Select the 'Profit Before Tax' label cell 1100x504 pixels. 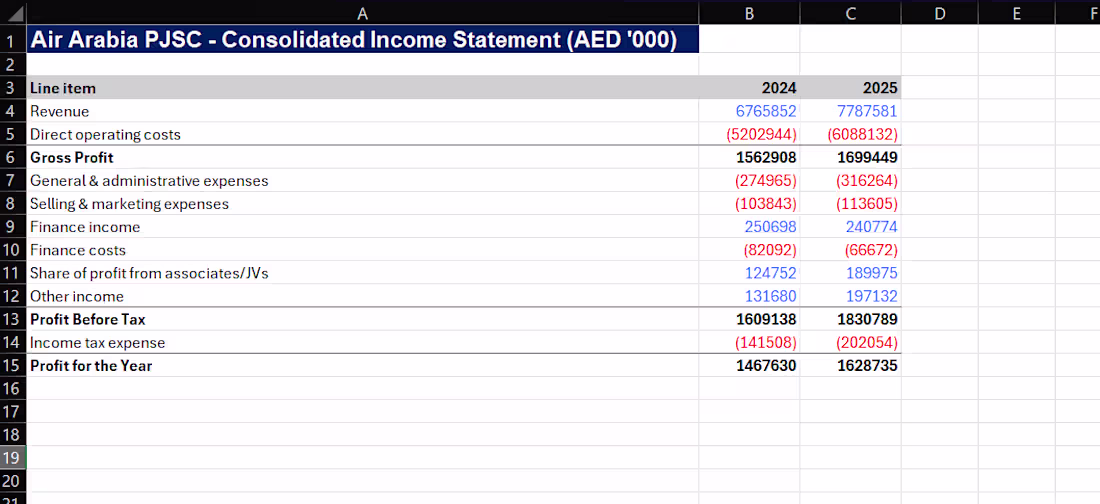pyautogui.click(x=363, y=319)
